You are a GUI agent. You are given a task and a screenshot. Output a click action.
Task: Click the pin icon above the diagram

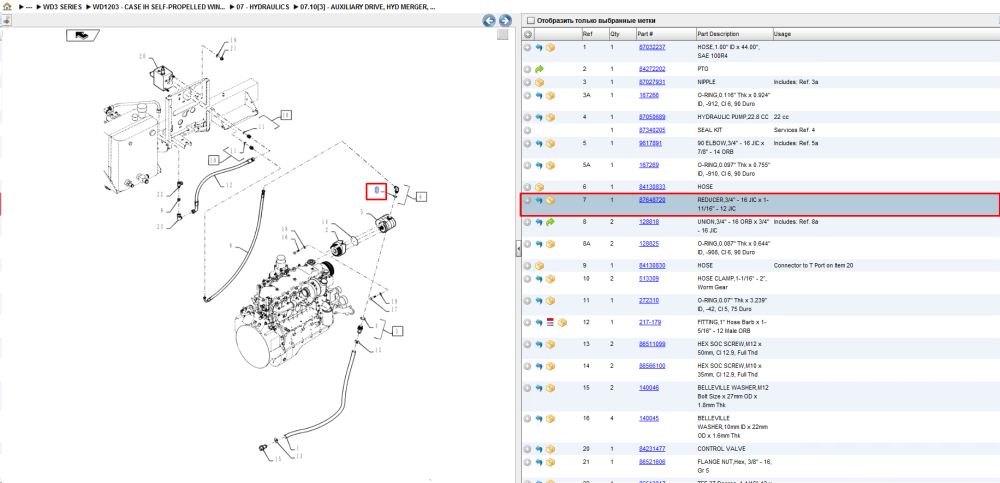point(6,20)
